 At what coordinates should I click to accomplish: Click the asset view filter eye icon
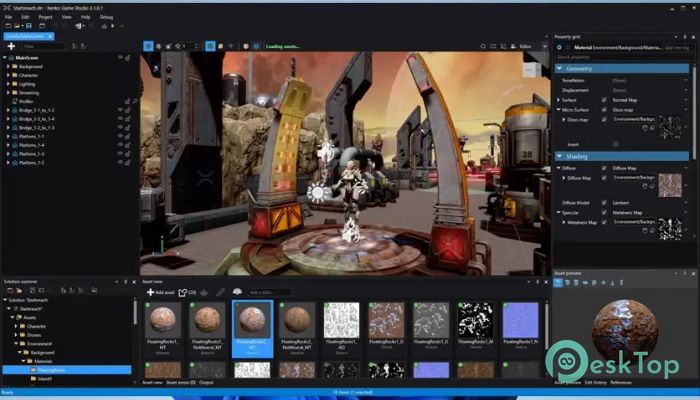[237, 292]
